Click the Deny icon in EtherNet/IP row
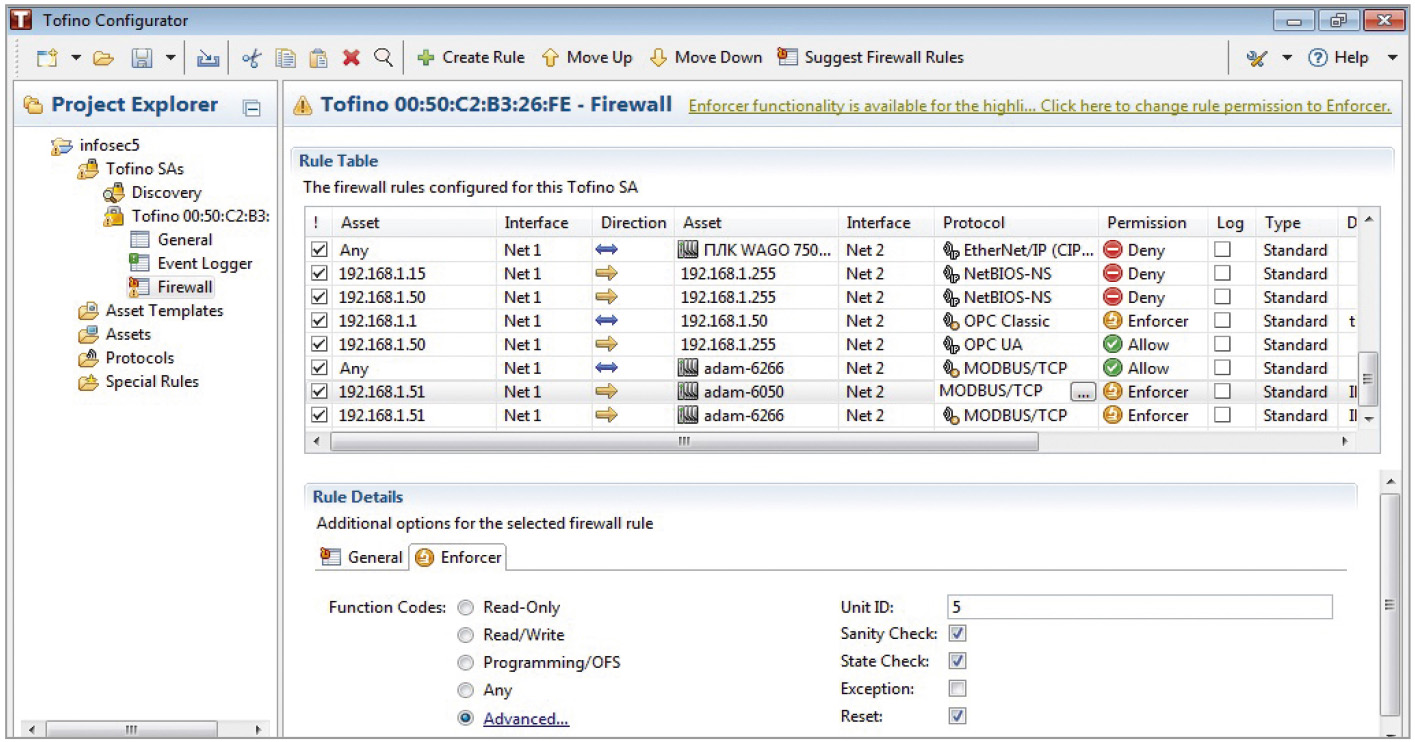This screenshot has height=742, width=1415. pyautogui.click(x=1113, y=250)
